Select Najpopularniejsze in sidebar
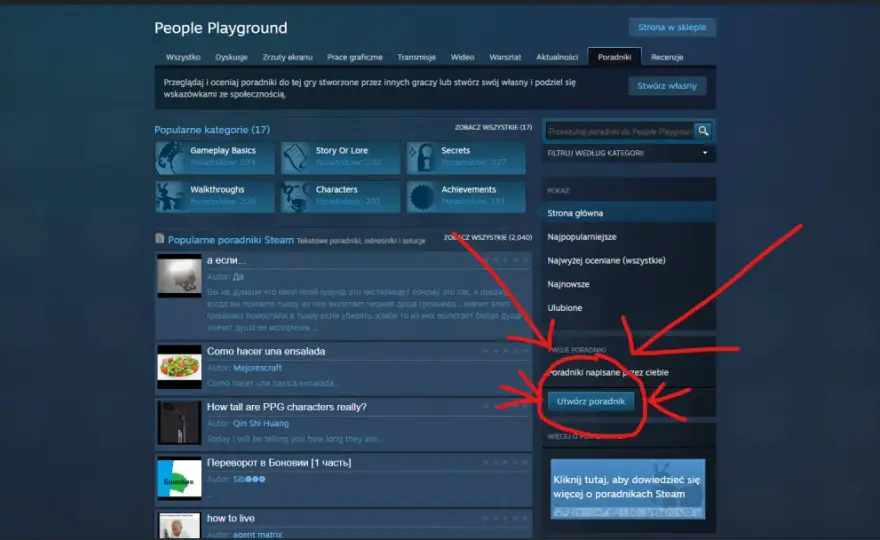This screenshot has height=540, width=880. (x=582, y=237)
